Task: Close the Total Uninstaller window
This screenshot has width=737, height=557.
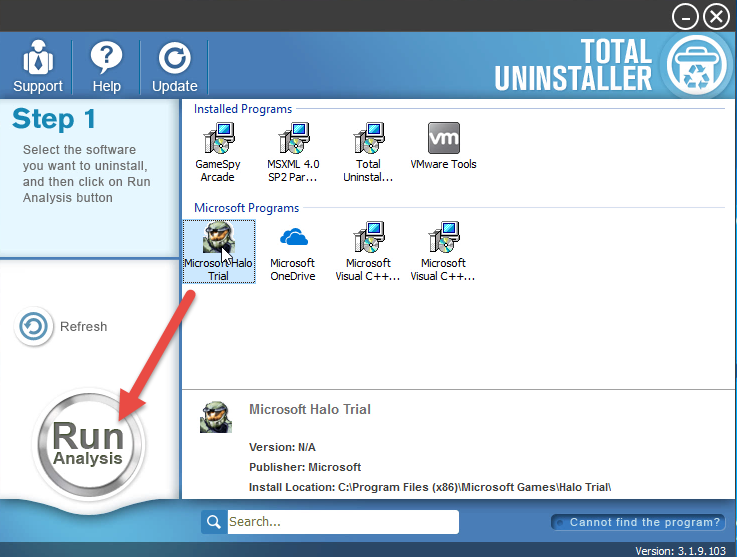Action: [716, 17]
